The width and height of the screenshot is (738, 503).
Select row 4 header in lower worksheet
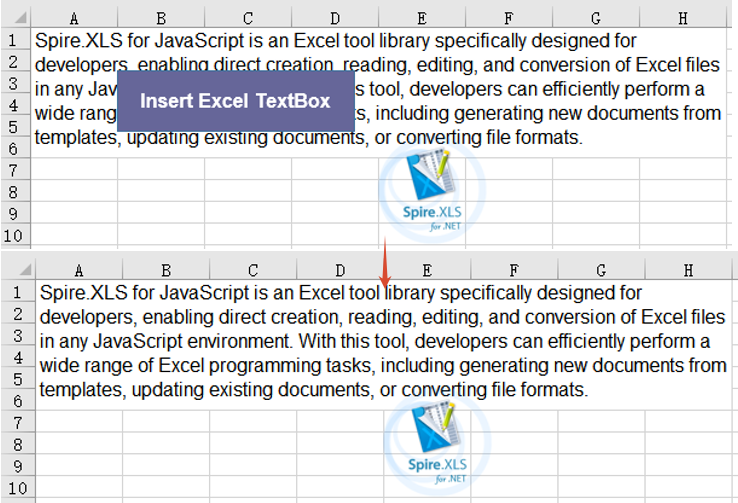[18, 357]
